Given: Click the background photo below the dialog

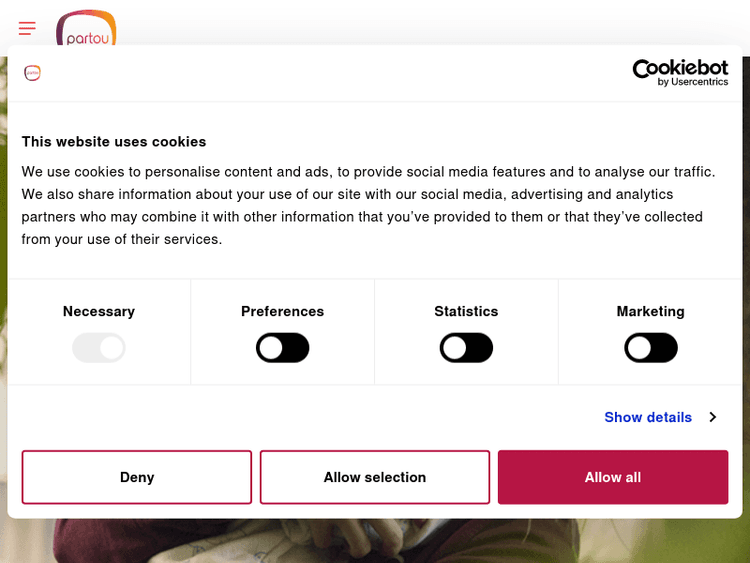Looking at the screenshot, I should 375,541.
